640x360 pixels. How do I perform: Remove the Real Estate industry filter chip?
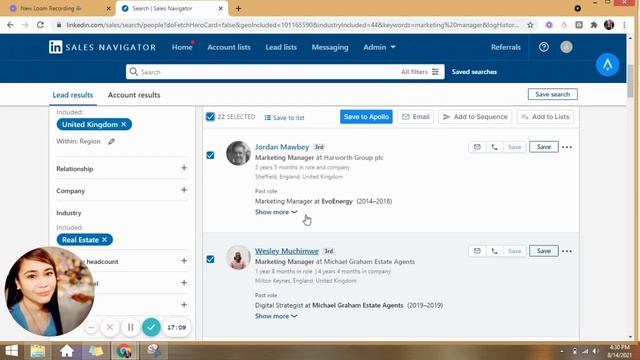click(x=104, y=240)
